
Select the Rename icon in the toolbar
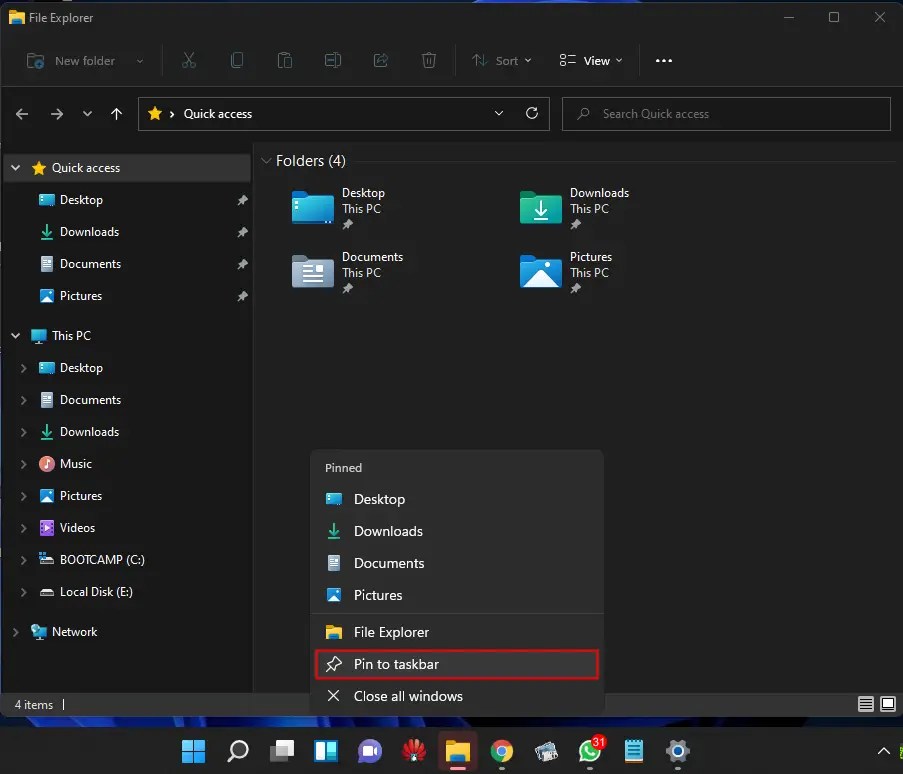[333, 60]
